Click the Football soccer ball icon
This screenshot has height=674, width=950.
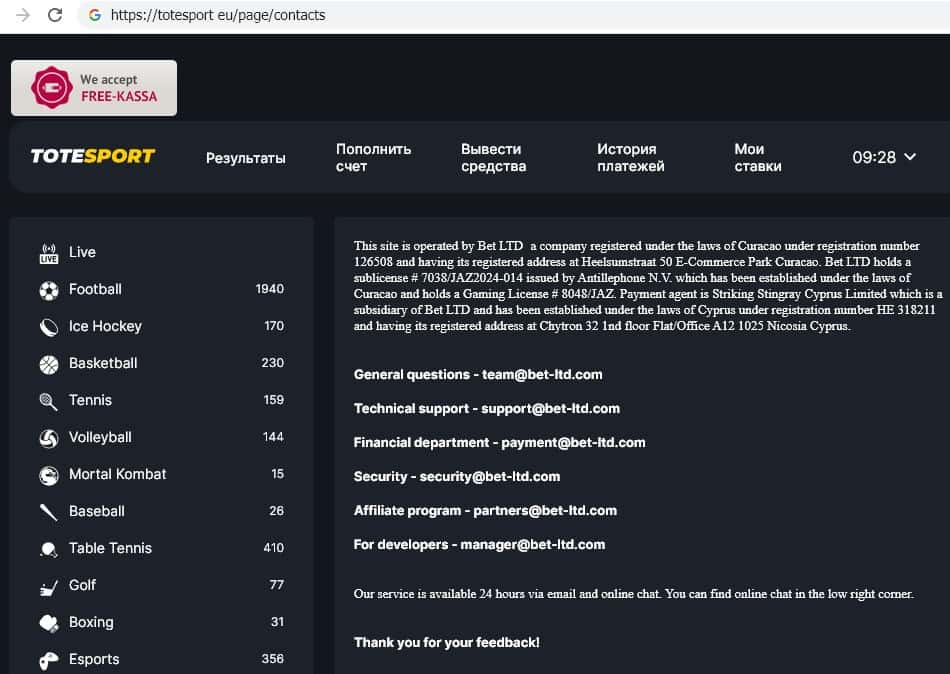[x=48, y=291]
